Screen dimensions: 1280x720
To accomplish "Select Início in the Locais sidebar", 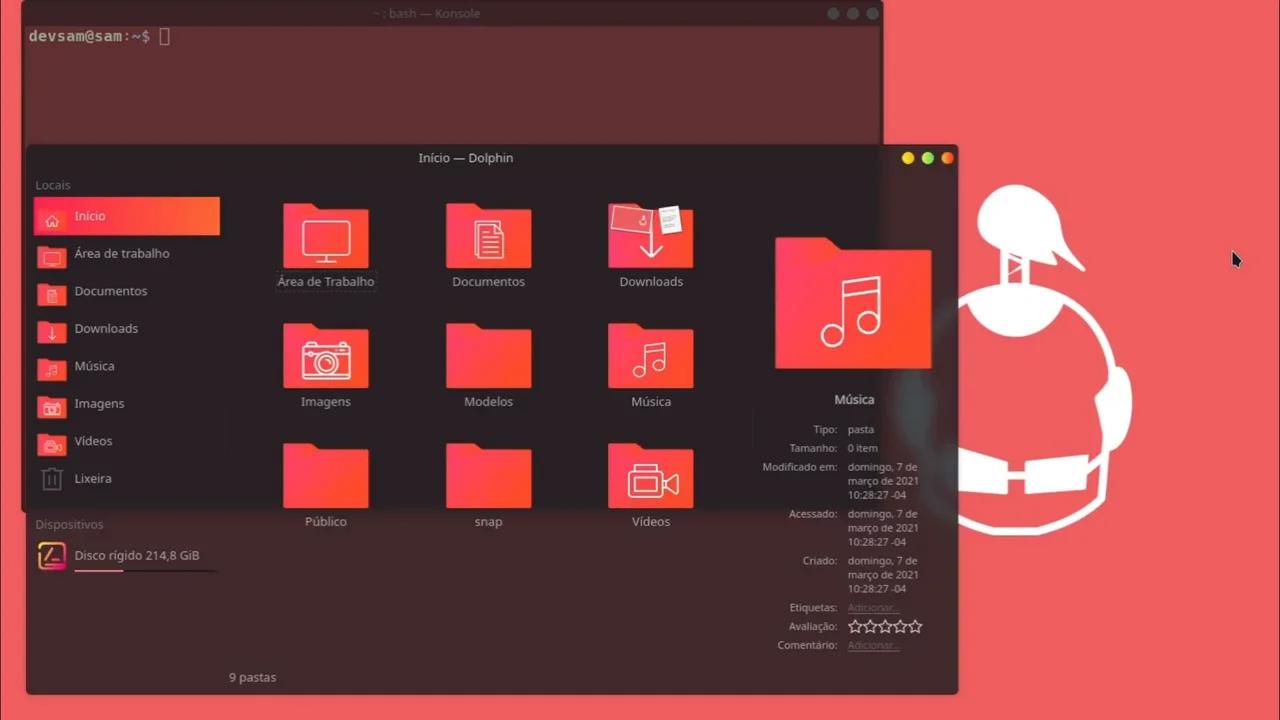I will click(127, 216).
